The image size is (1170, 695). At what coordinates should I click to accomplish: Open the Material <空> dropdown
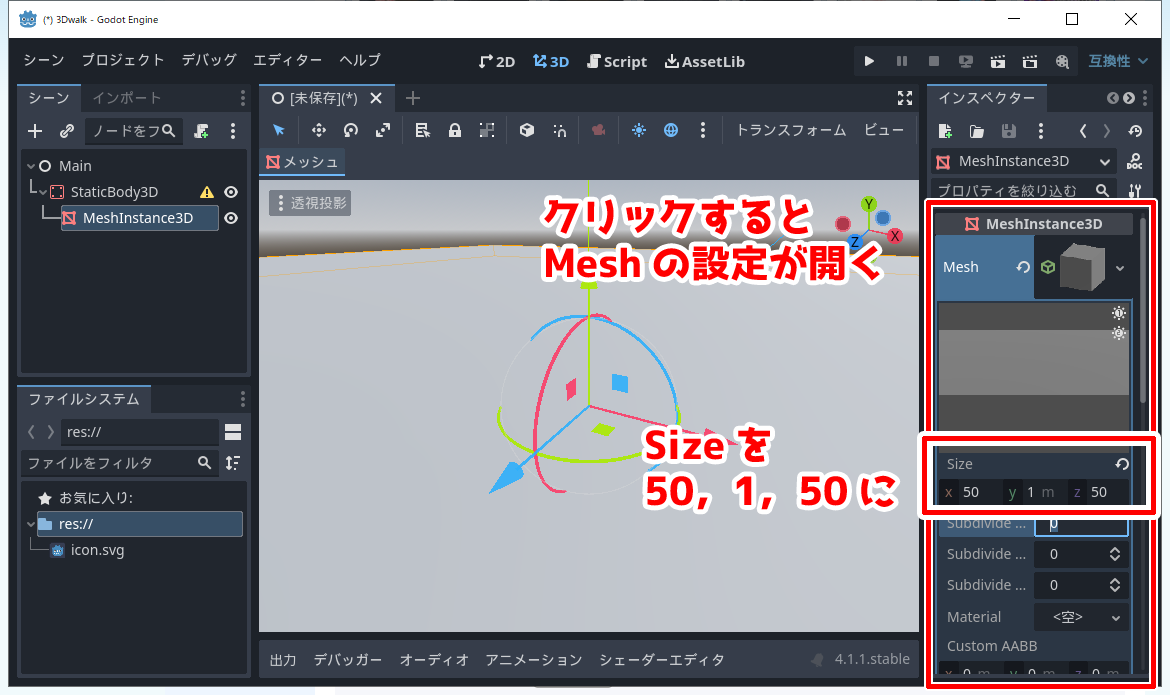click(x=1080, y=617)
